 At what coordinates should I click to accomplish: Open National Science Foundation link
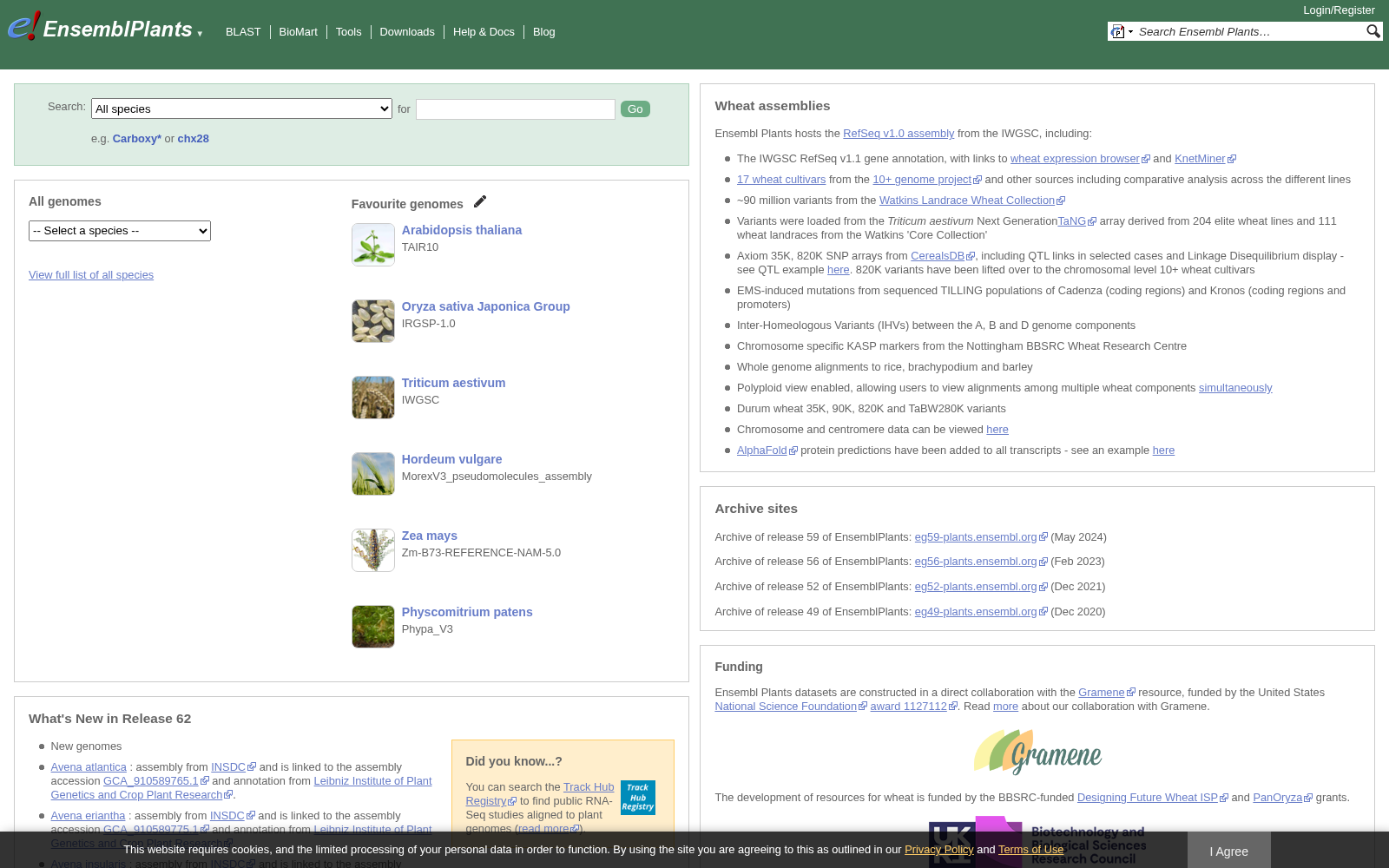791,707
